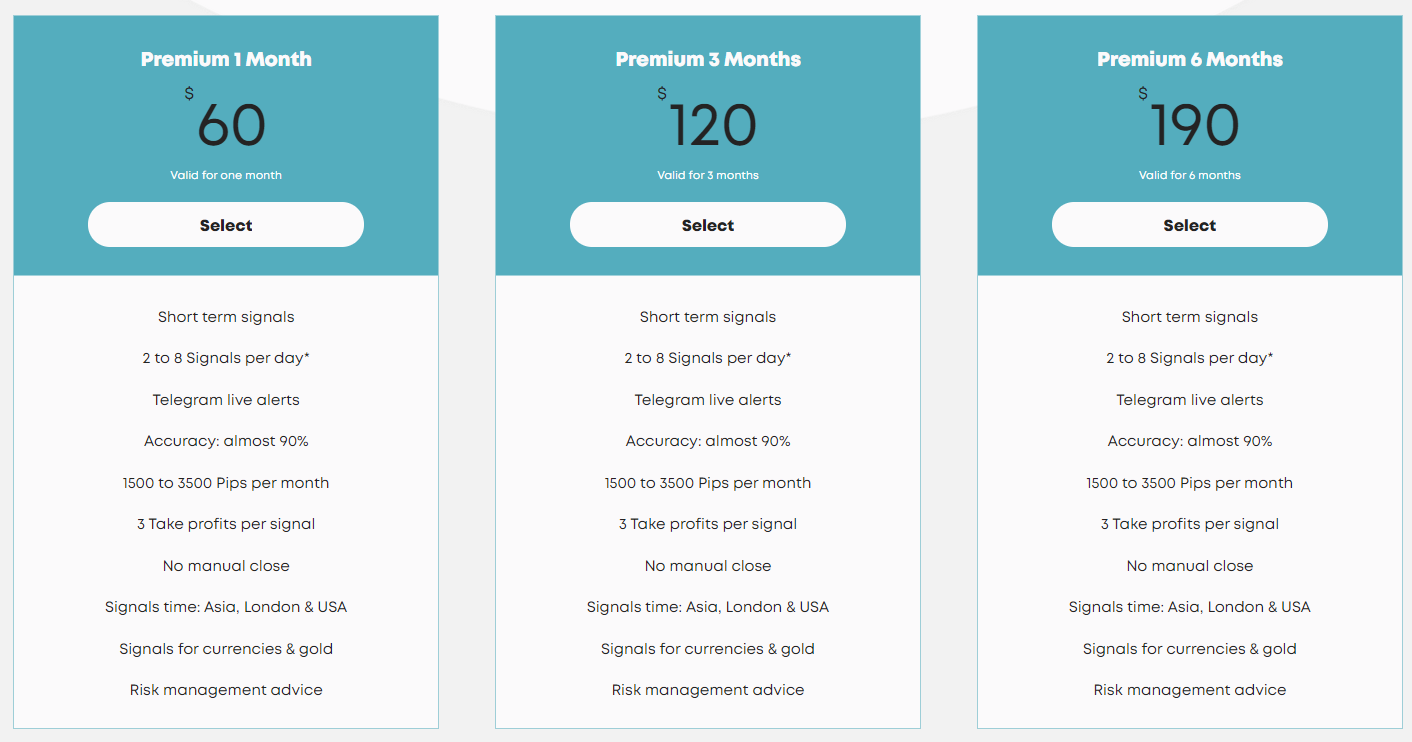Select the Premium 6 Months plan
The width and height of the screenshot is (1412, 742).
tap(1190, 225)
